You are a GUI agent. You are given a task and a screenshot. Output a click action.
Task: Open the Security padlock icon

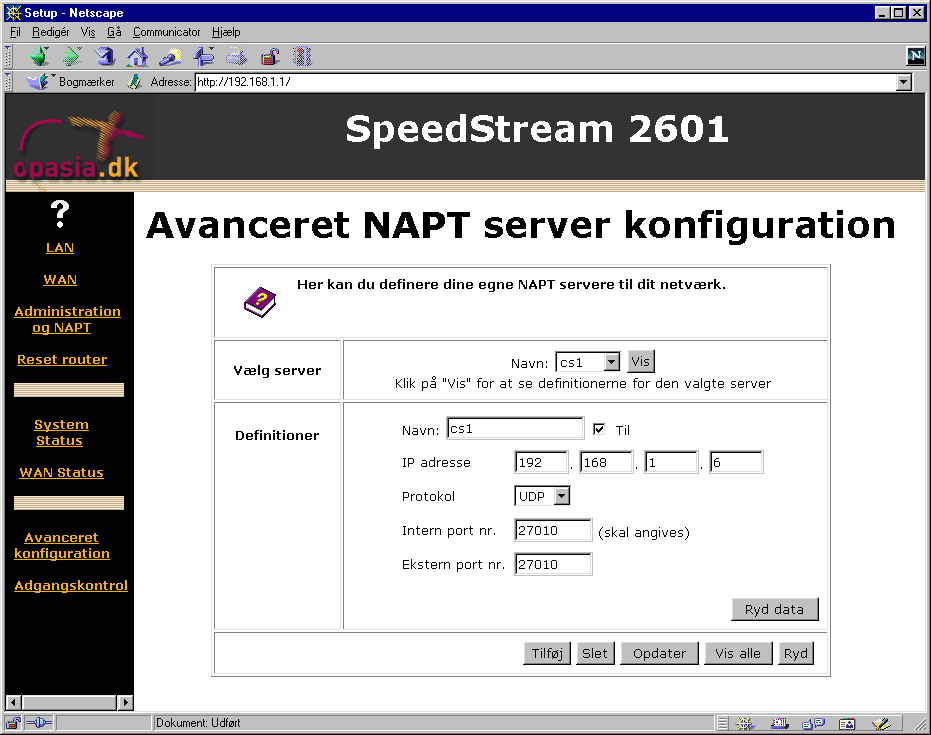269,56
